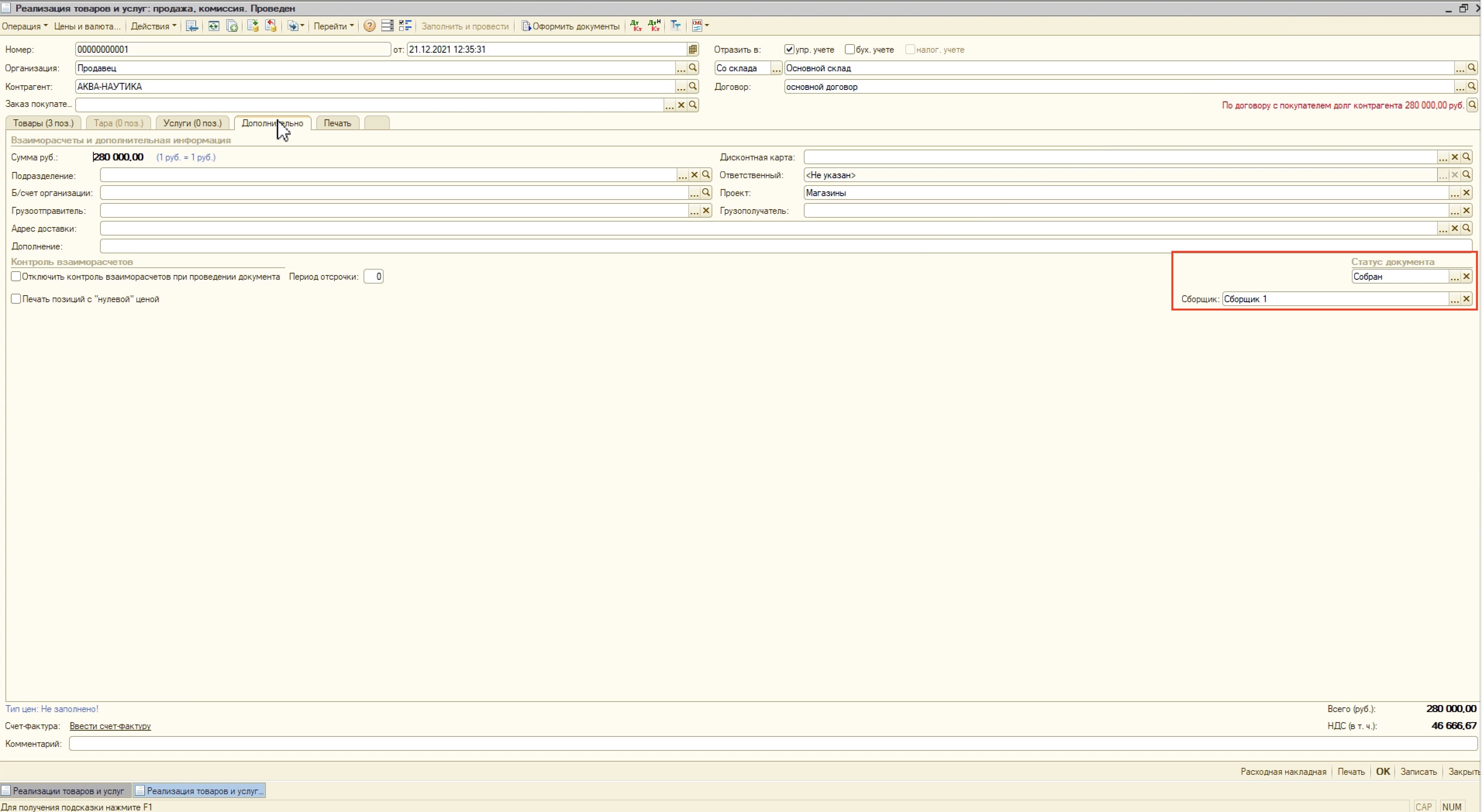Click Оформить документы toolbar button
This screenshot has width=1482, height=812.
(x=570, y=26)
